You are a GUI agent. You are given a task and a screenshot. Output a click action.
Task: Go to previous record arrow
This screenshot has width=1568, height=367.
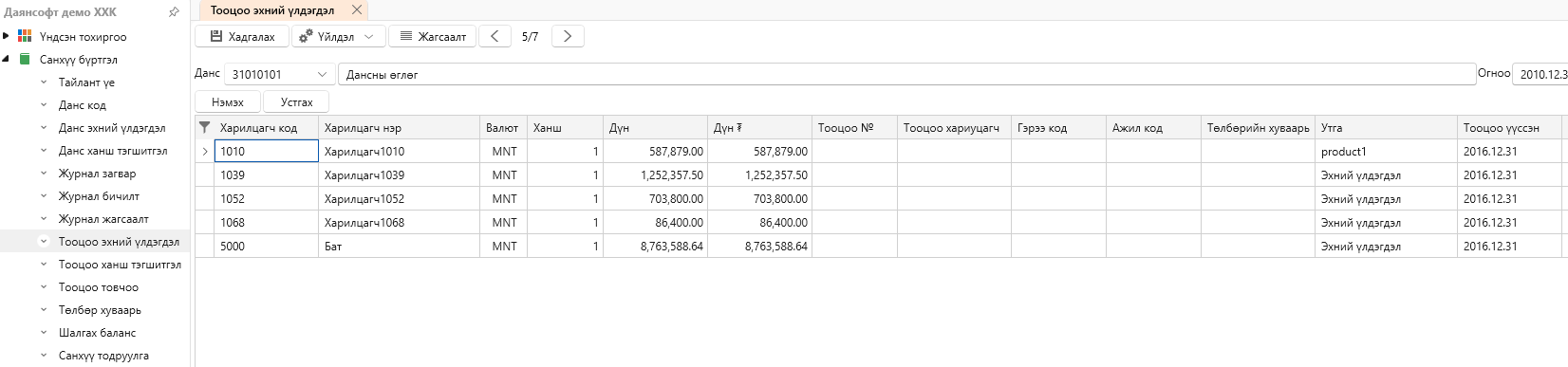pos(495,36)
